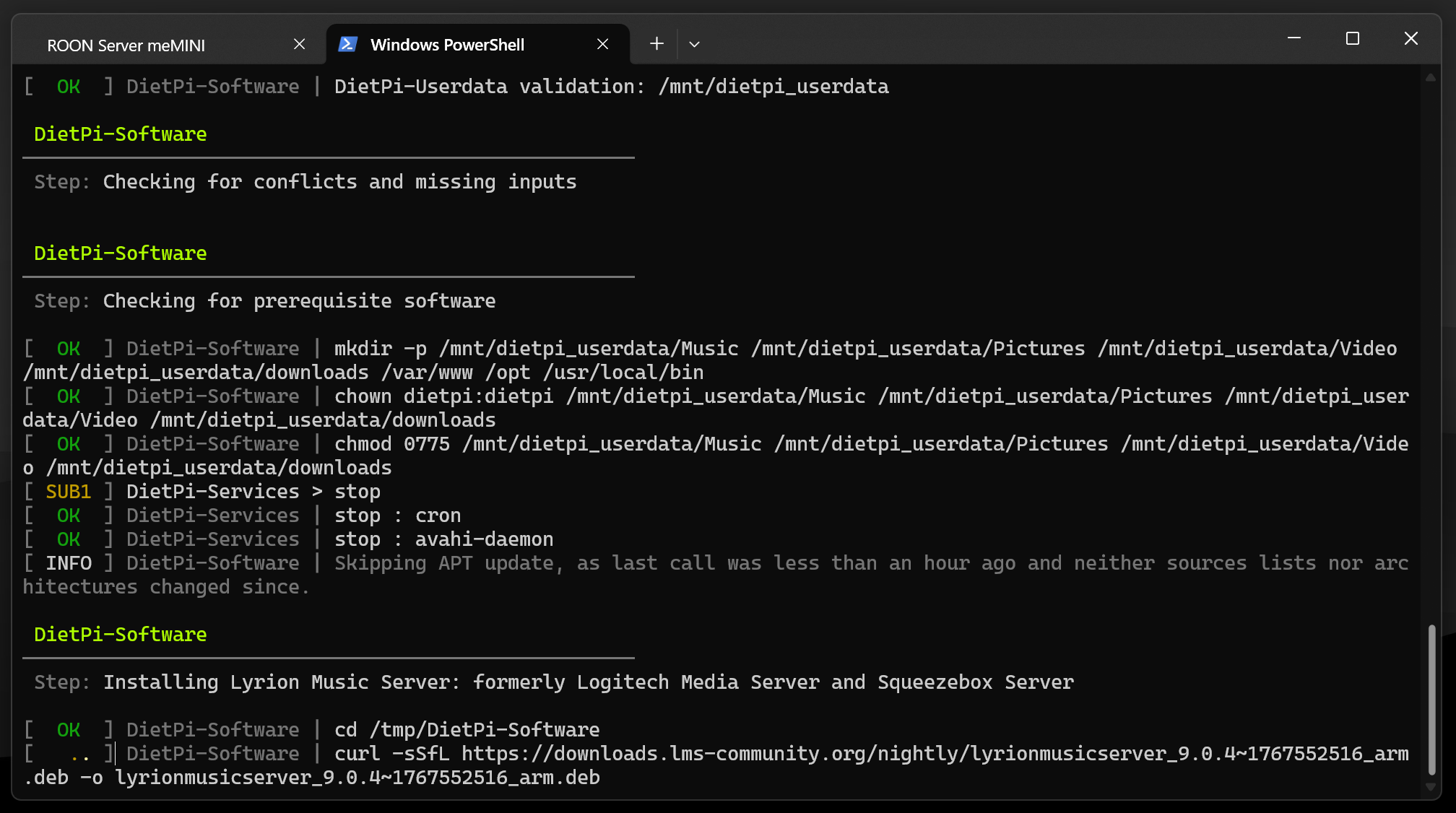This screenshot has height=813, width=1456.
Task: Close the ROON Server meMINI tab
Action: (299, 45)
